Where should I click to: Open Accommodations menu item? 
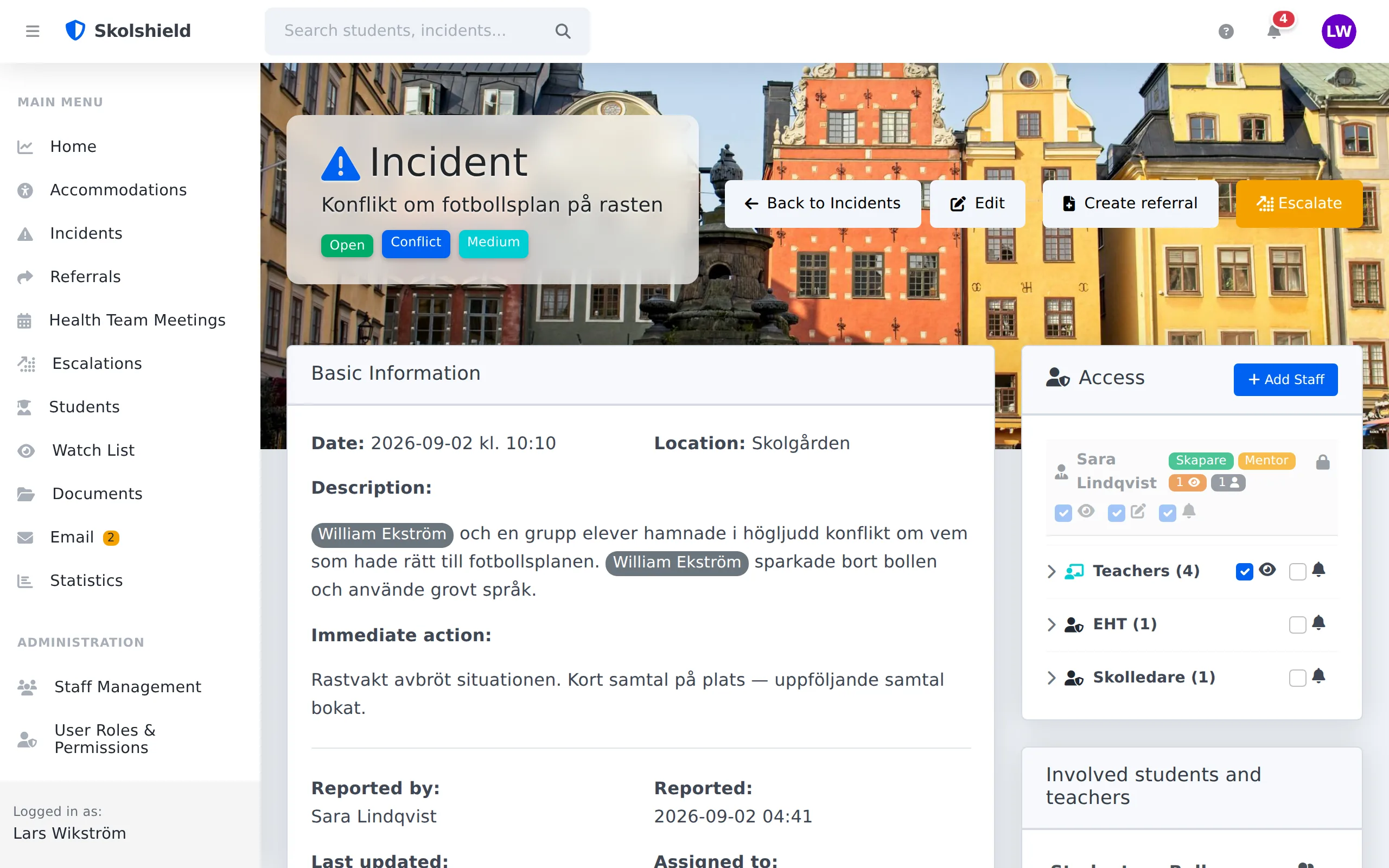coord(130,190)
